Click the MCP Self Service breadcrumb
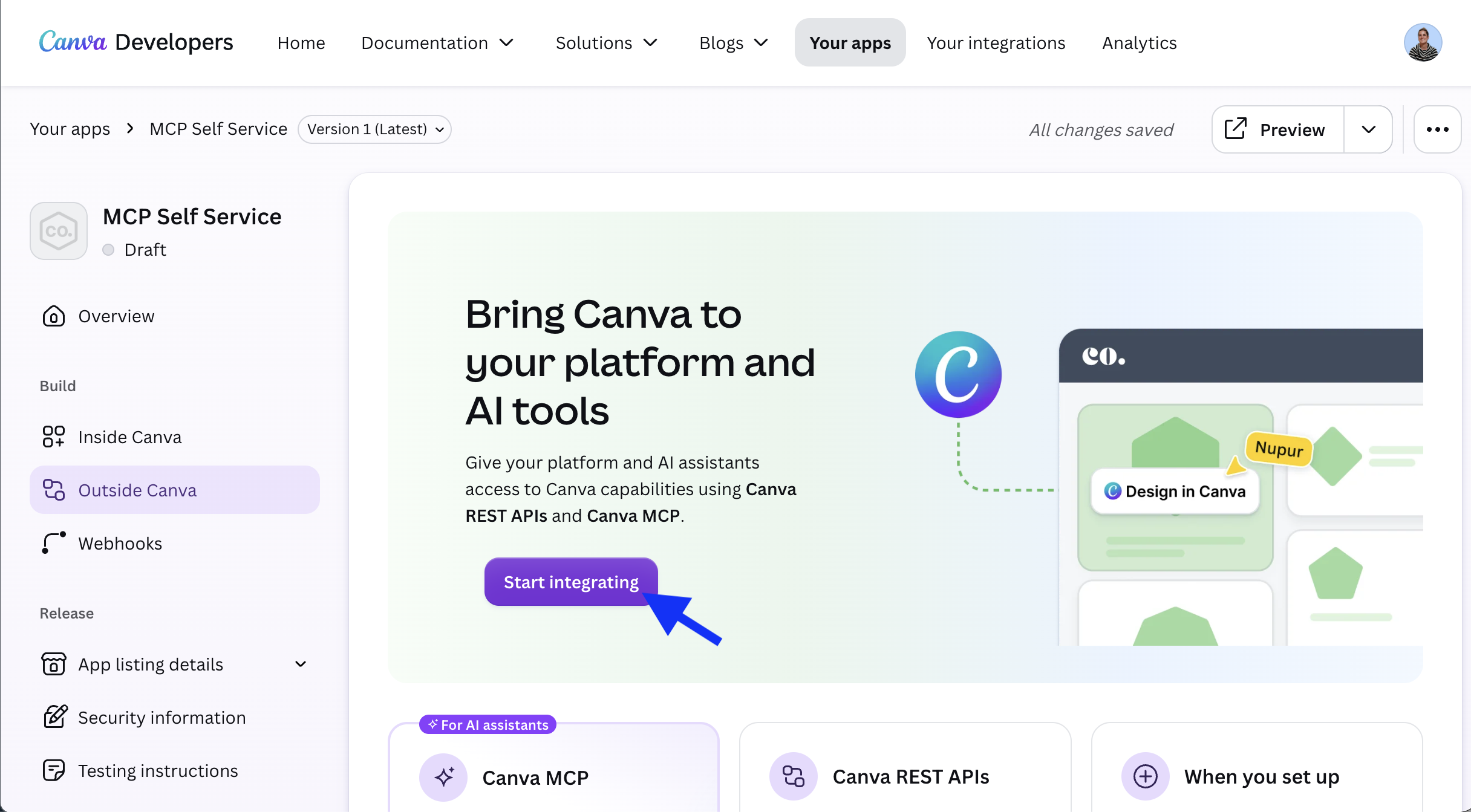The image size is (1471, 812). [218, 129]
